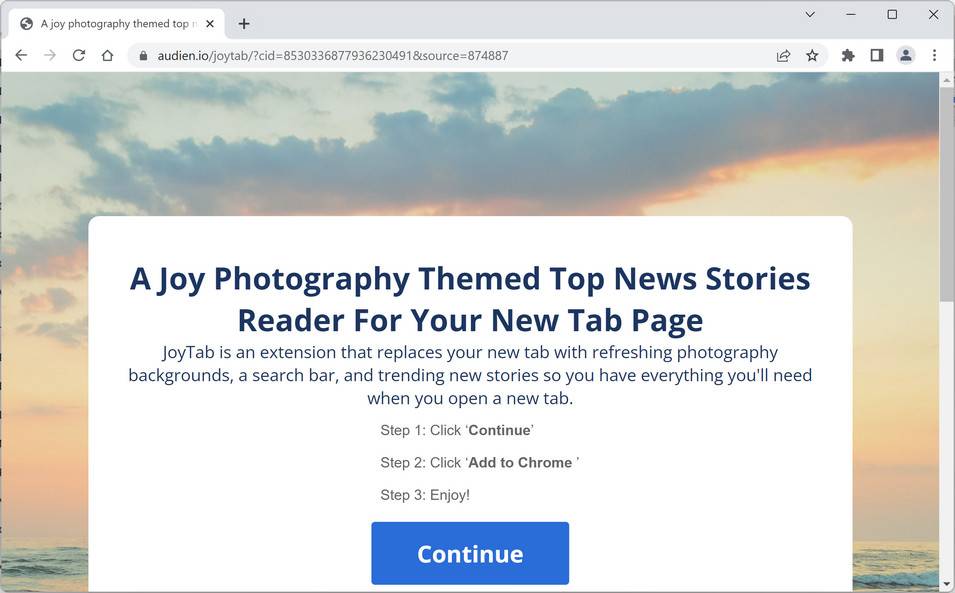Open the Extensions puzzle menu
Viewport: 955px width, 593px height.
[848, 55]
